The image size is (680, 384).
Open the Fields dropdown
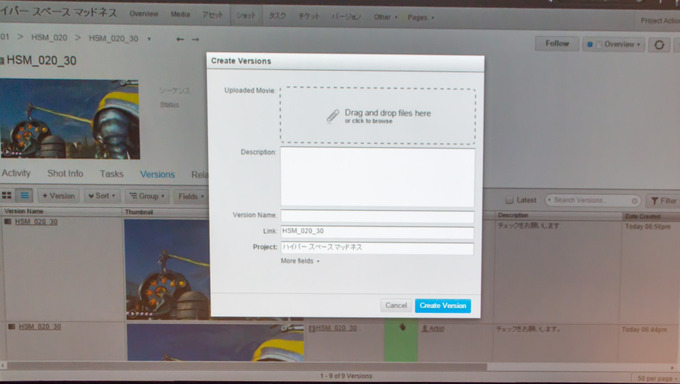click(x=191, y=197)
